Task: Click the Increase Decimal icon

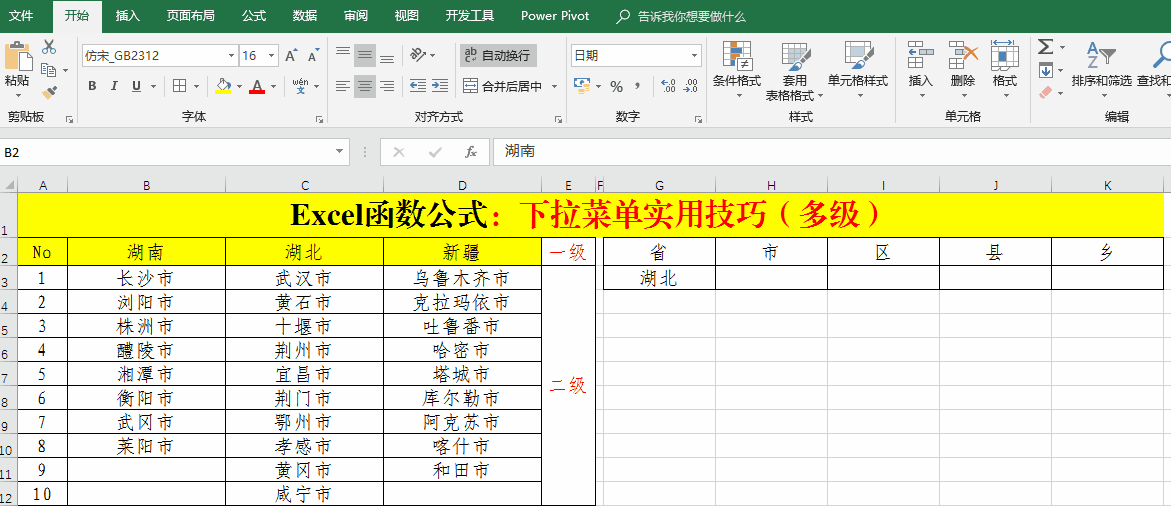Action: pyautogui.click(x=668, y=87)
